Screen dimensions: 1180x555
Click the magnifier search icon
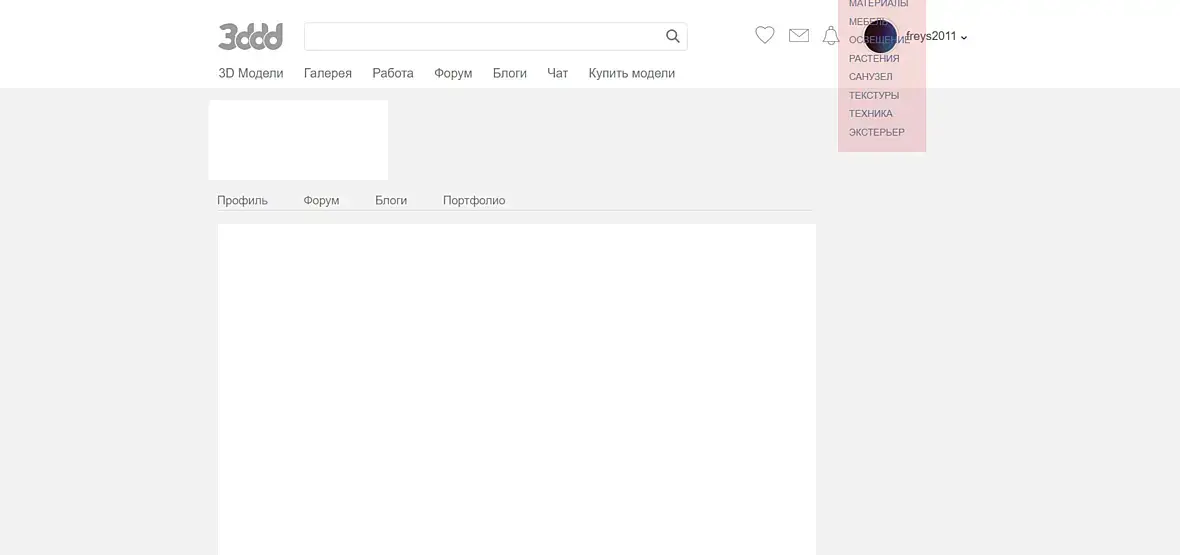[673, 36]
